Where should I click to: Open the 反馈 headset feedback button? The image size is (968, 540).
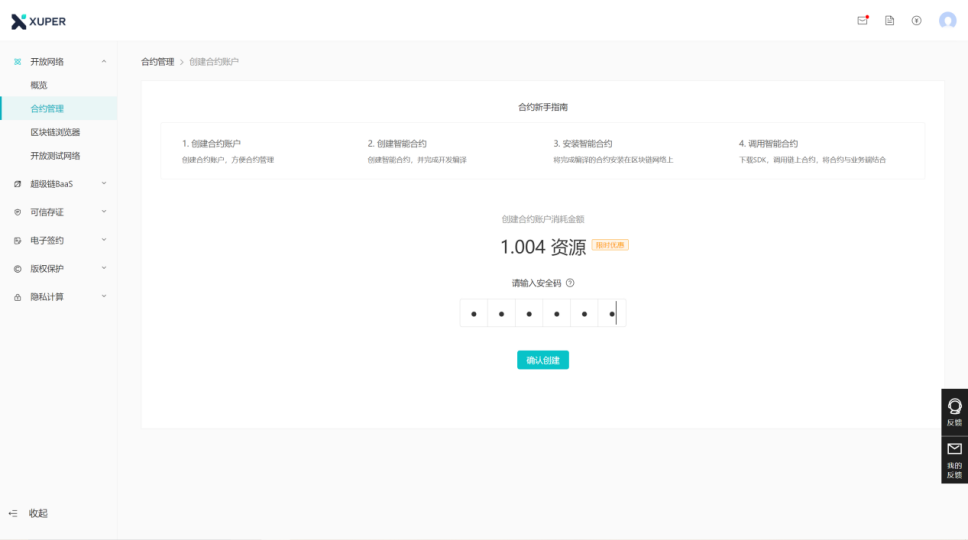[954, 411]
